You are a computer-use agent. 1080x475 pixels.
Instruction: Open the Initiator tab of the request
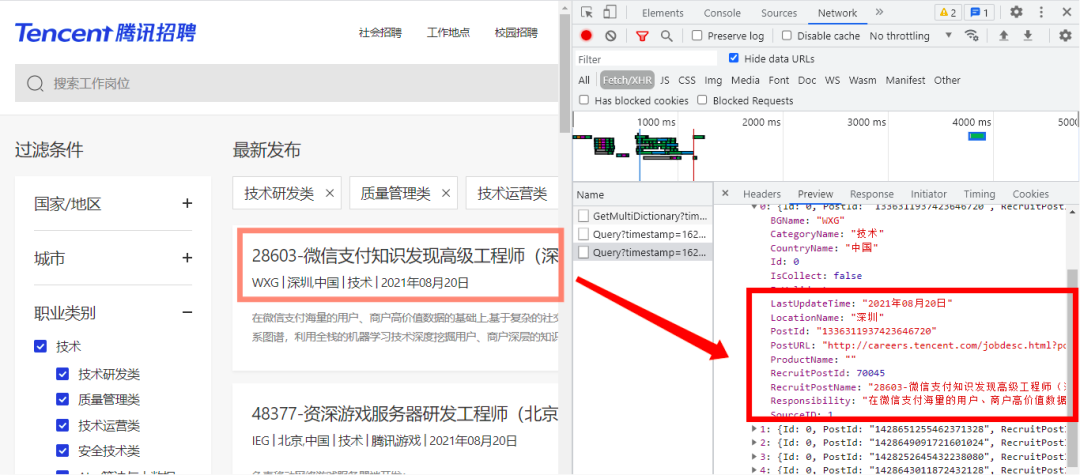tap(928, 194)
